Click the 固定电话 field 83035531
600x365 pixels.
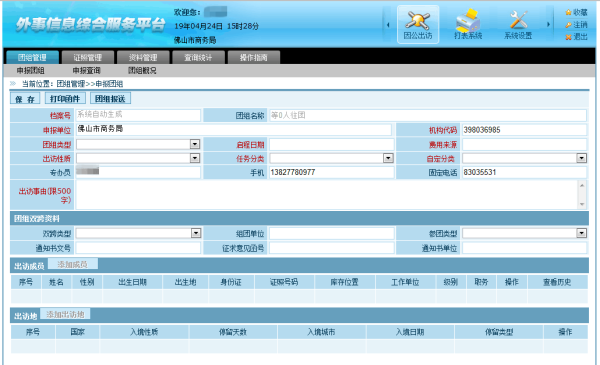[524, 172]
